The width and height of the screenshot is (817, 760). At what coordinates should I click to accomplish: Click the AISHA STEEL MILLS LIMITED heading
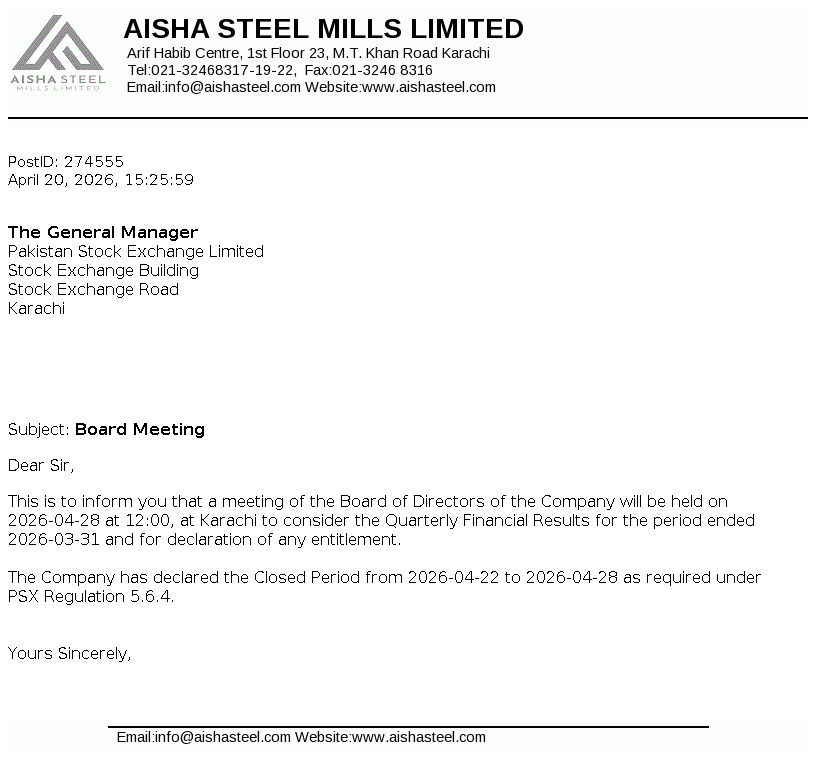pos(323,28)
